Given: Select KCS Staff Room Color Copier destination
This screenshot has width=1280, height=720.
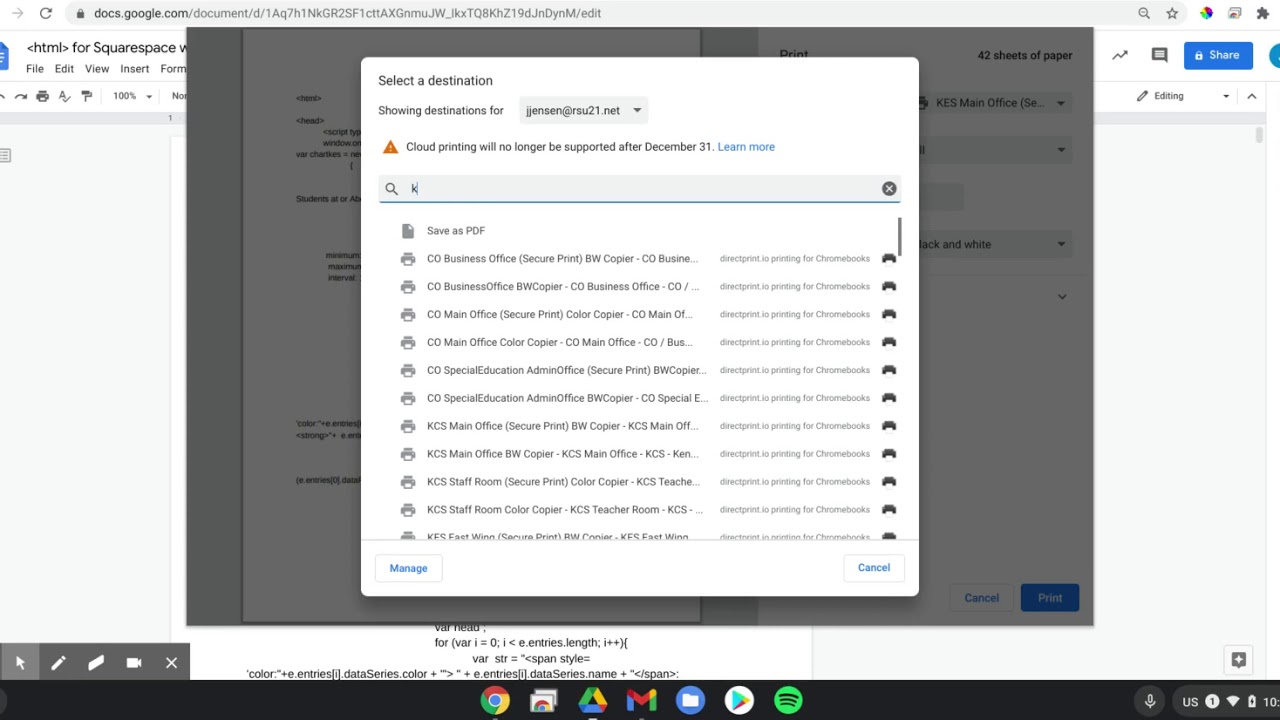Looking at the screenshot, I should tap(639, 510).
